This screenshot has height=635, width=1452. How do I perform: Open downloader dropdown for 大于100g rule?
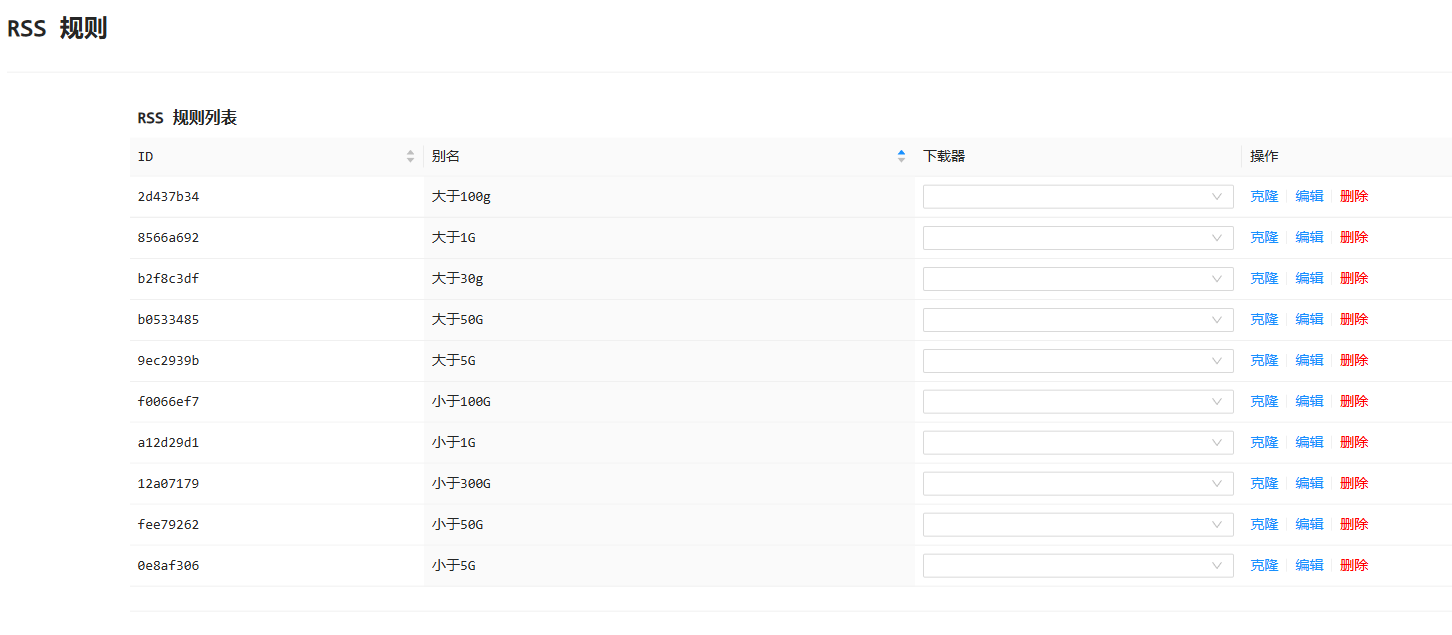coord(1077,197)
